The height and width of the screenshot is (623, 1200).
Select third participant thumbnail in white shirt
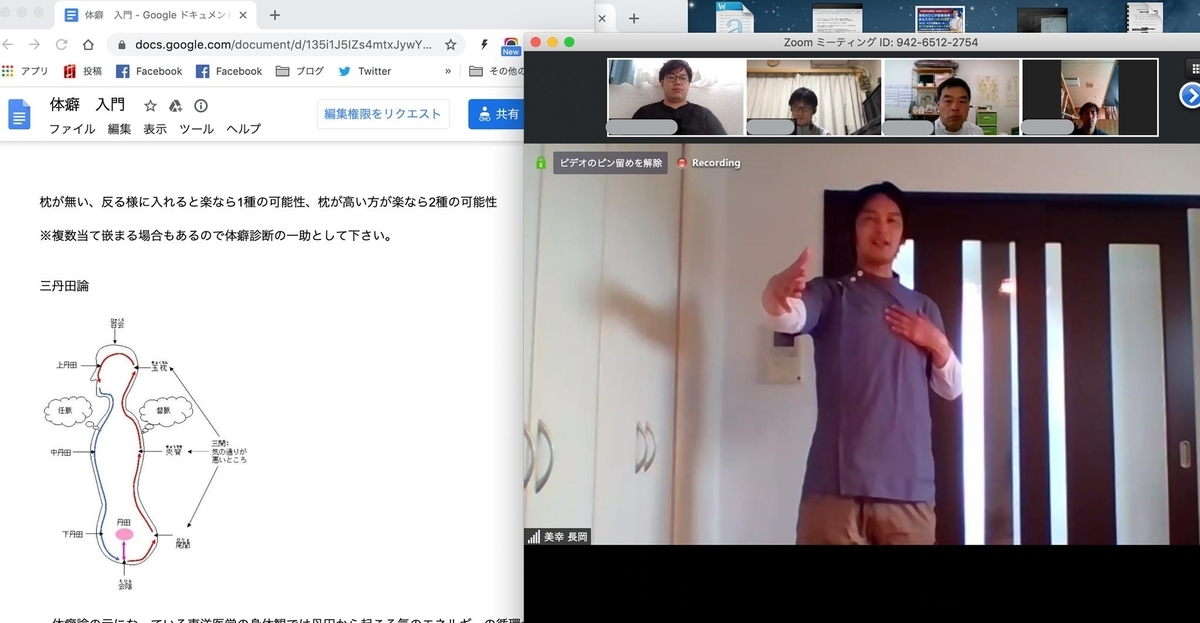point(952,97)
